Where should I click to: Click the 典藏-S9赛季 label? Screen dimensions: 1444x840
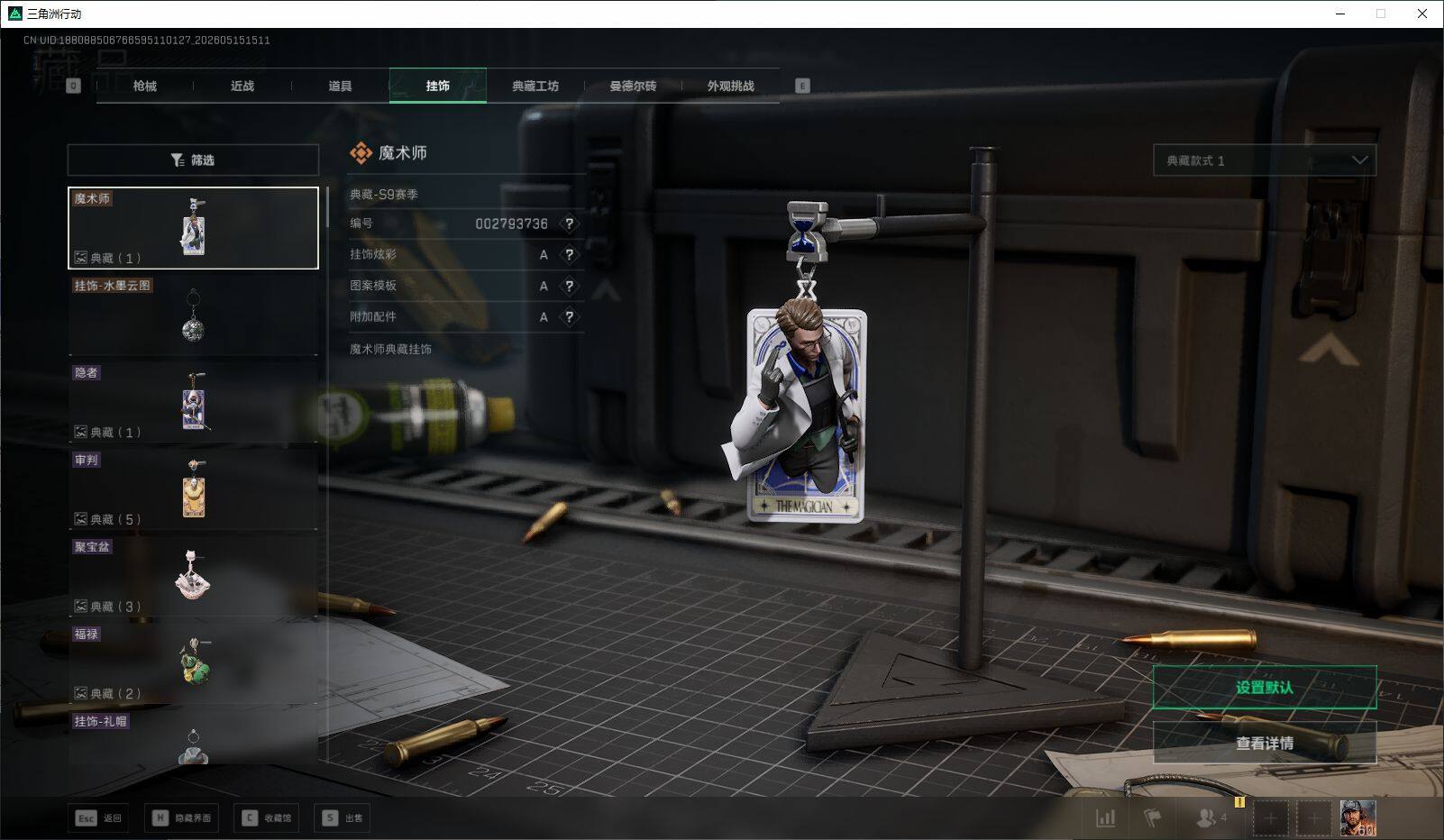point(384,194)
